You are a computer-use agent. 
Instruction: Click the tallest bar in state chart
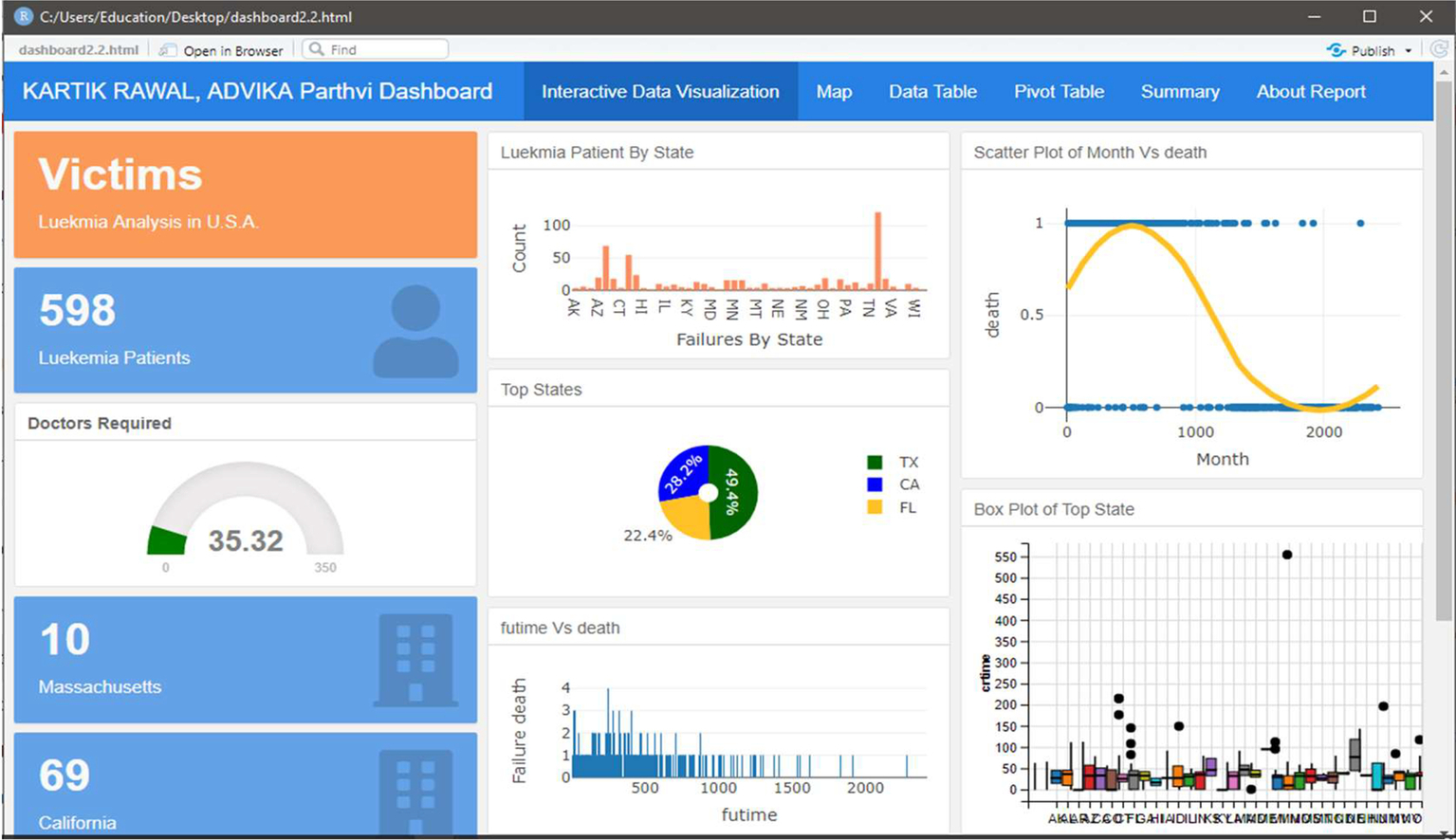pos(877,251)
